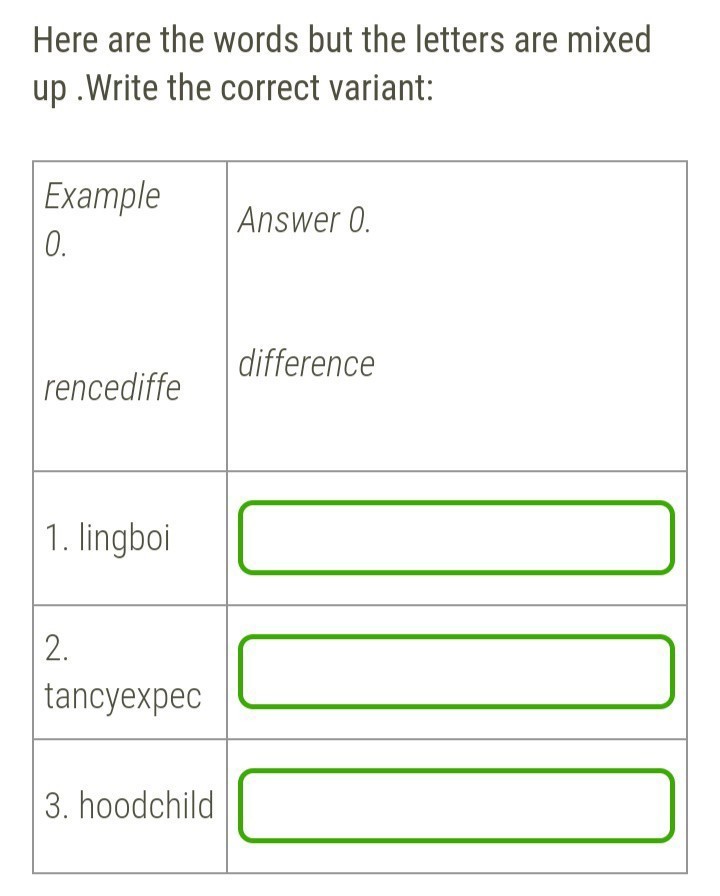Focus the answer field for tancyexpec
Viewport: 720px width, 896px height.
[456, 671]
